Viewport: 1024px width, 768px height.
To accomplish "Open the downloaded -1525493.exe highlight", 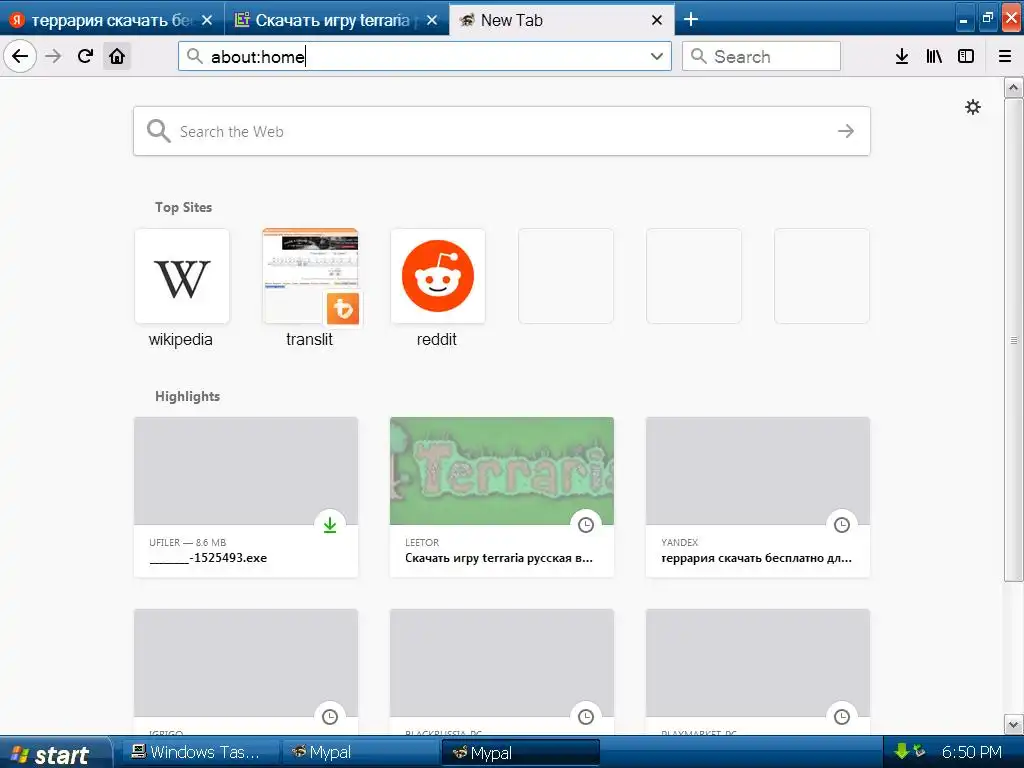I will point(246,497).
